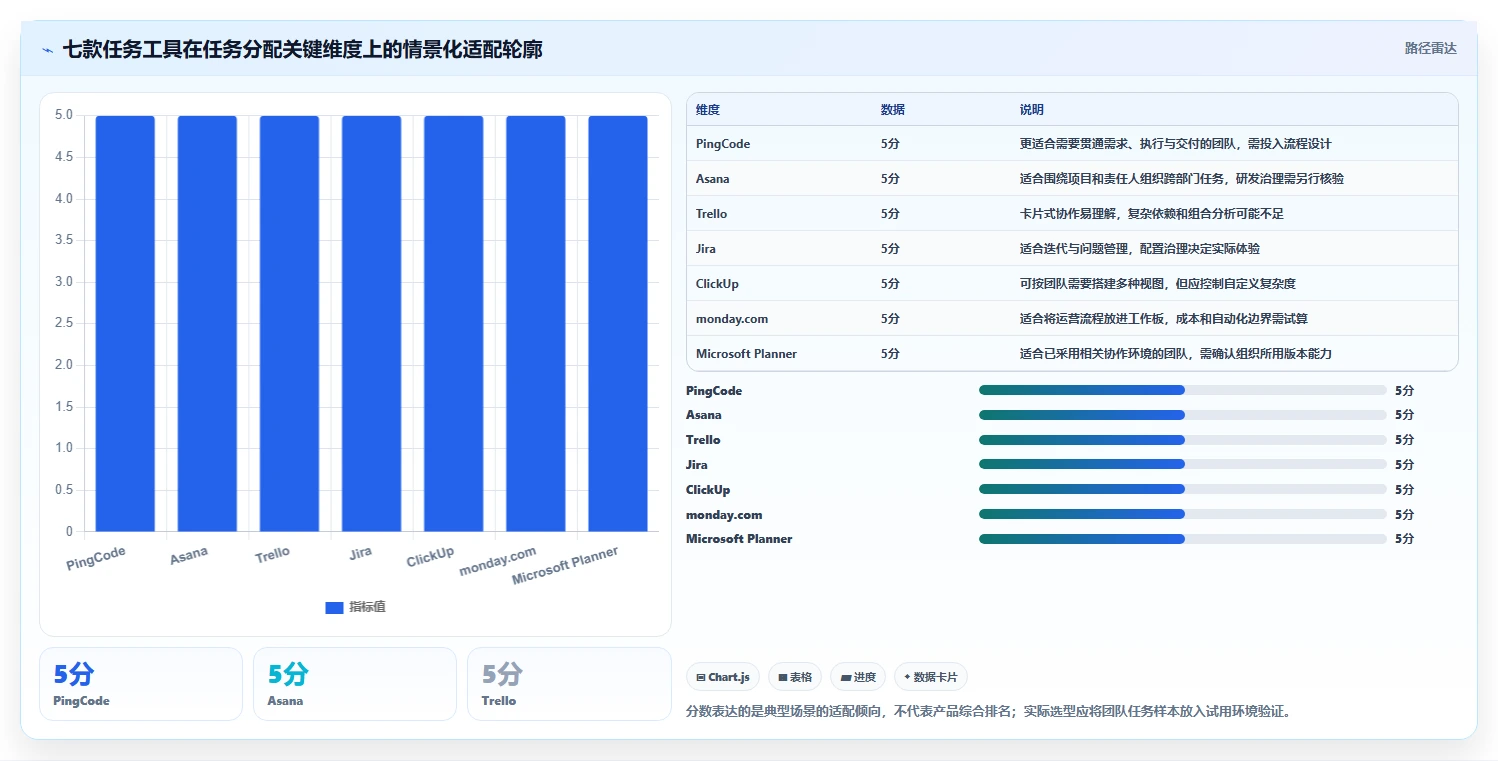Click the ClickUp progress bar
This screenshot has width=1498, height=761.
(1182, 489)
